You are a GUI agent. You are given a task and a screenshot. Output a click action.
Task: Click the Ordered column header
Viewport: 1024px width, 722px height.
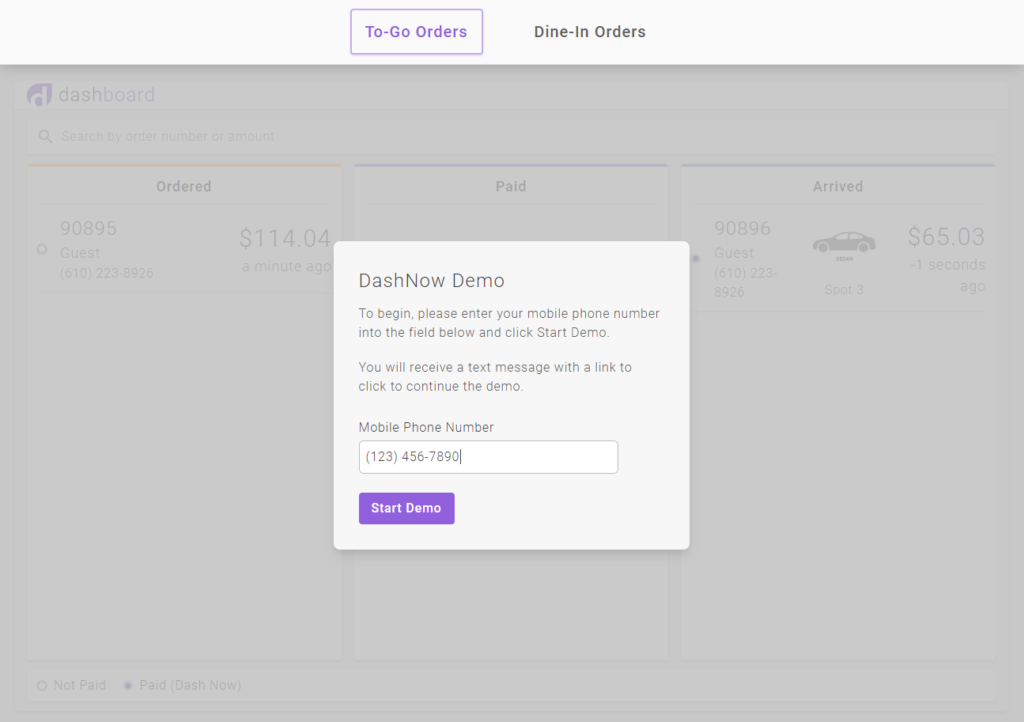coord(184,187)
